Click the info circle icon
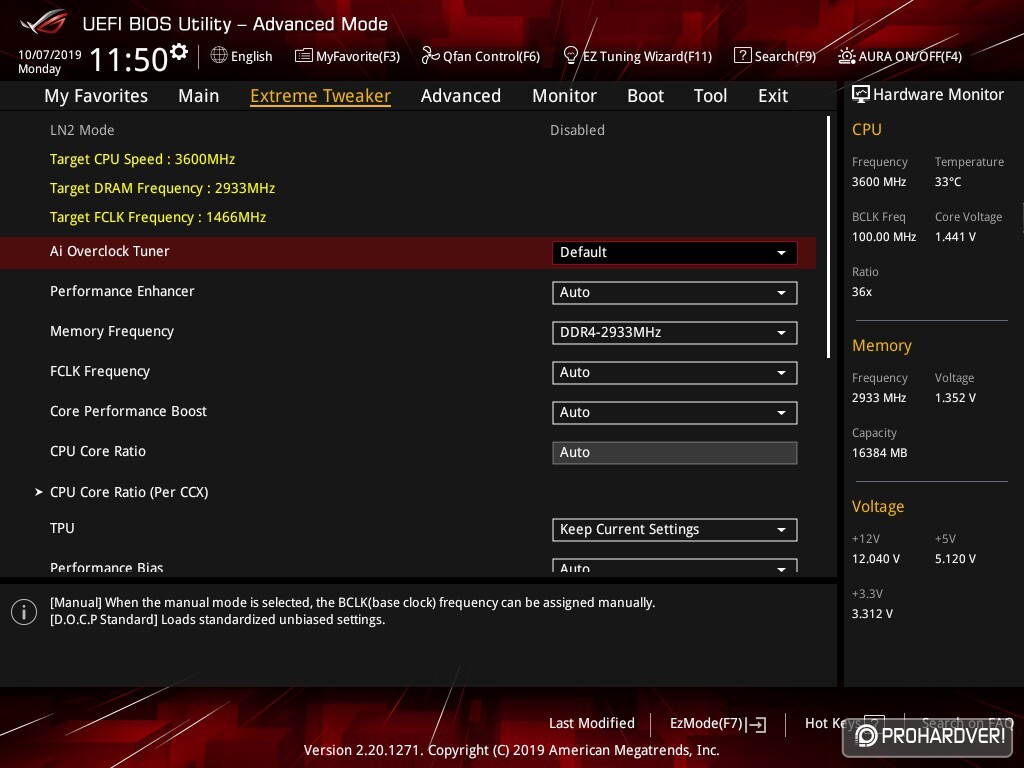The height and width of the screenshot is (768, 1024). tap(24, 612)
